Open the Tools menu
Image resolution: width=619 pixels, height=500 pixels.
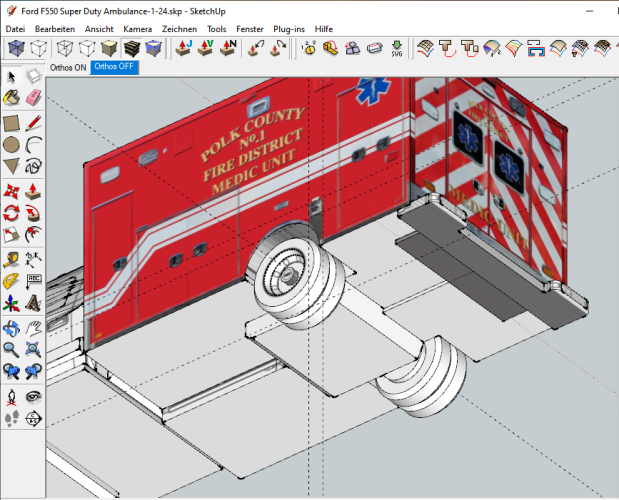coord(217,29)
